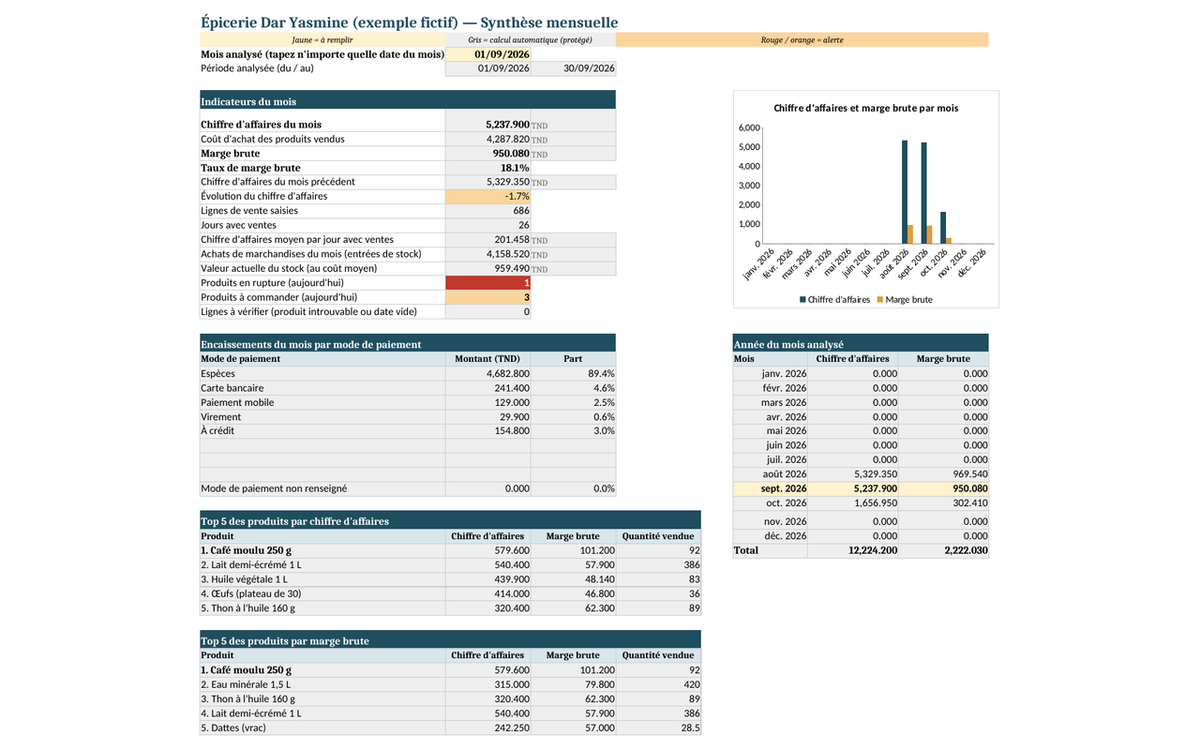
Task: Select the Œufs revenue value 414.000
Action: [x=488, y=593]
